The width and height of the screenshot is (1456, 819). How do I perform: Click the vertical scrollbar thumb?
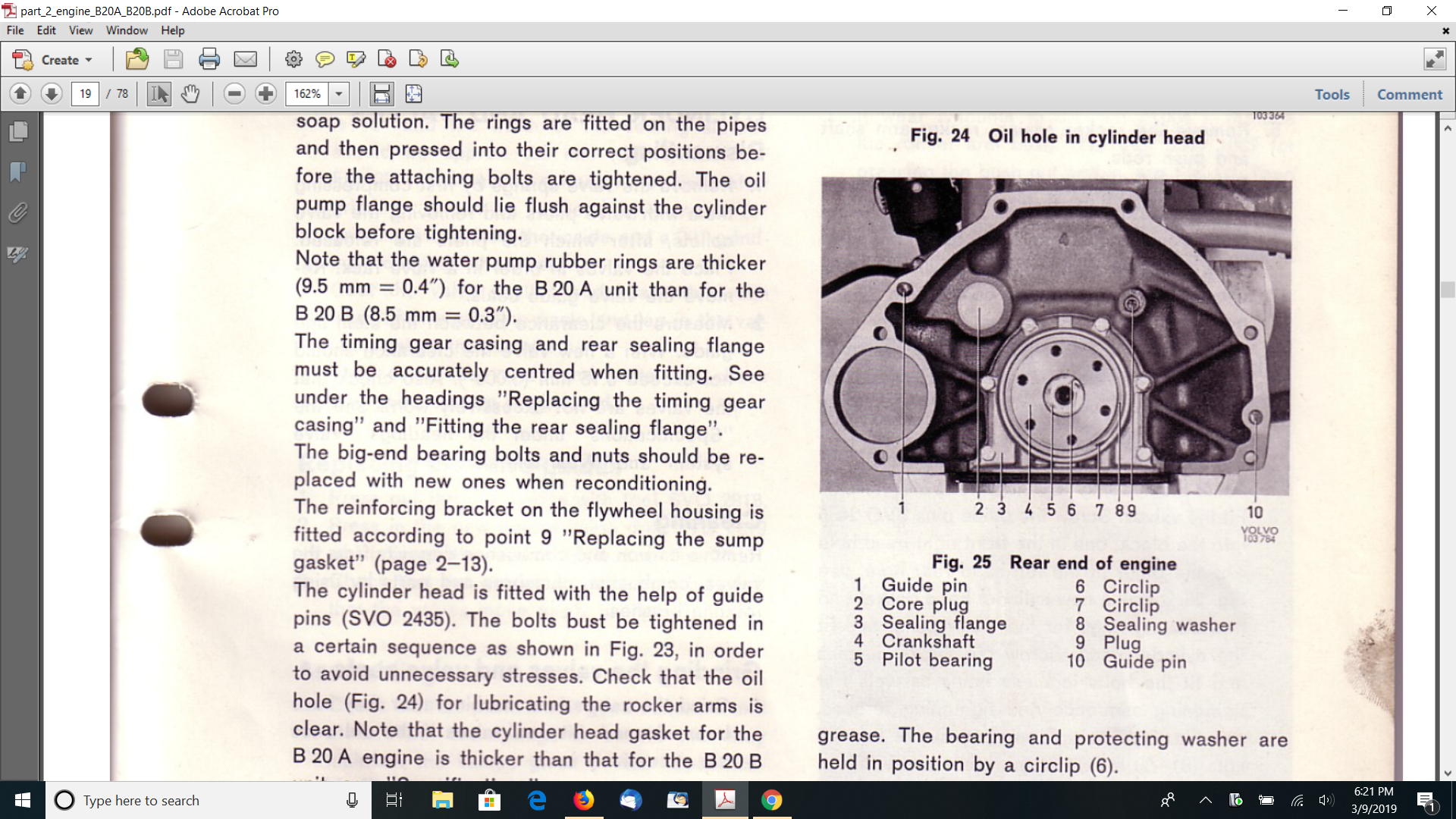coord(1447,290)
